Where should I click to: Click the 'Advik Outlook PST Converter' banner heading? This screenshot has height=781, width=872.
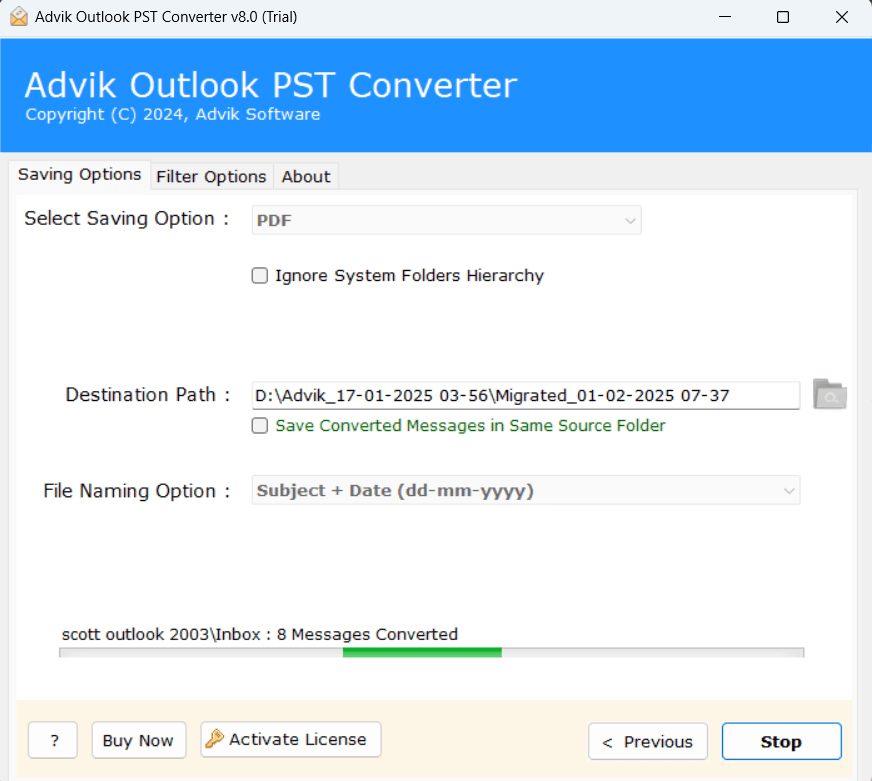(x=271, y=85)
